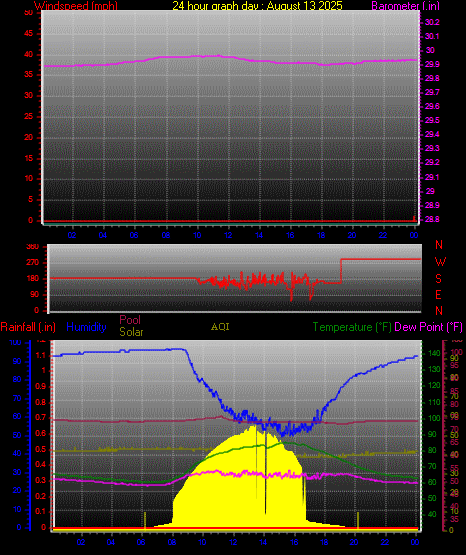
Task: Select the Temperature (°F) legend label
Action: click(352, 327)
